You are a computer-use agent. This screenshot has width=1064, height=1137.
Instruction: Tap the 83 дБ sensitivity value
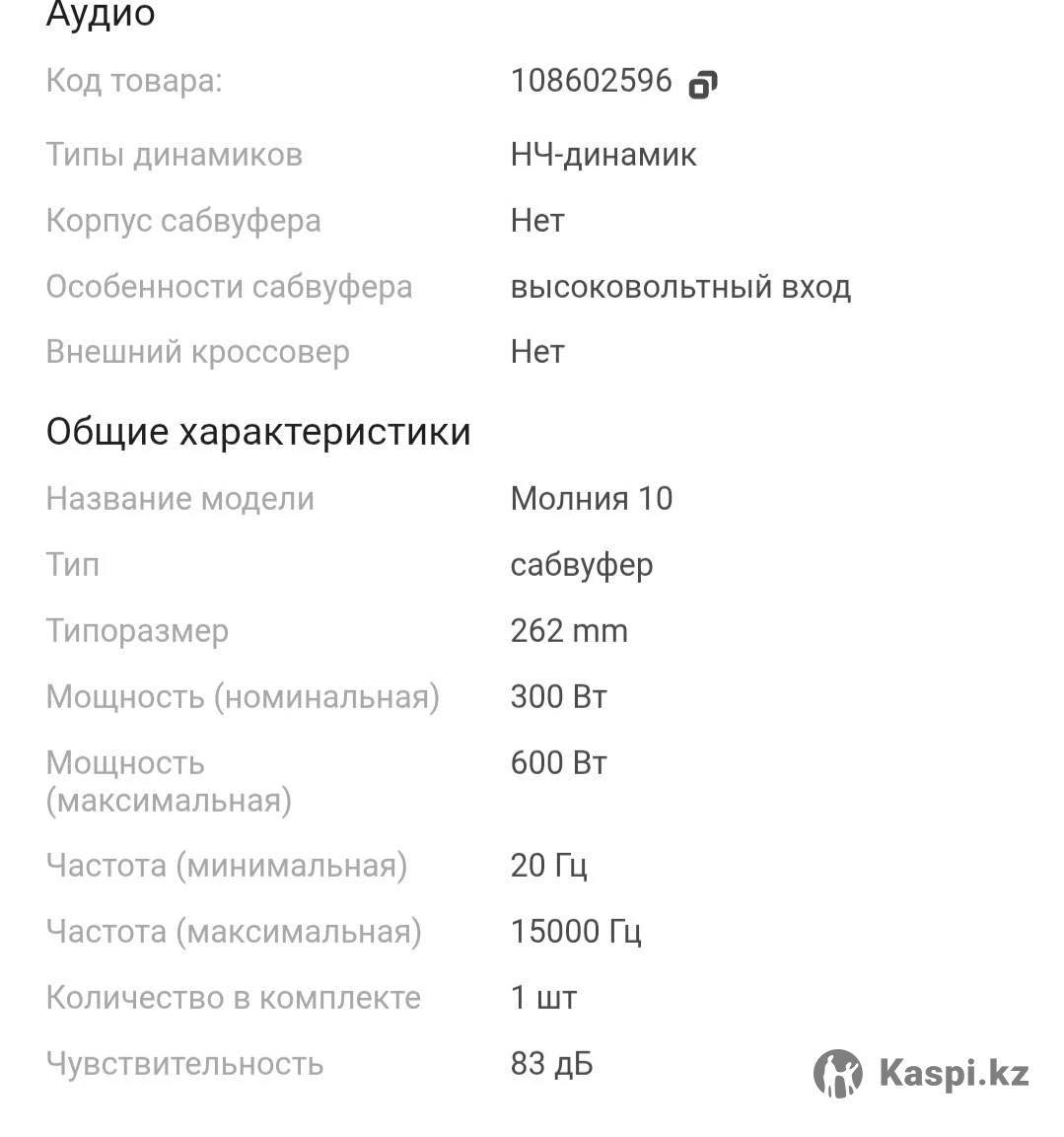tap(551, 1064)
